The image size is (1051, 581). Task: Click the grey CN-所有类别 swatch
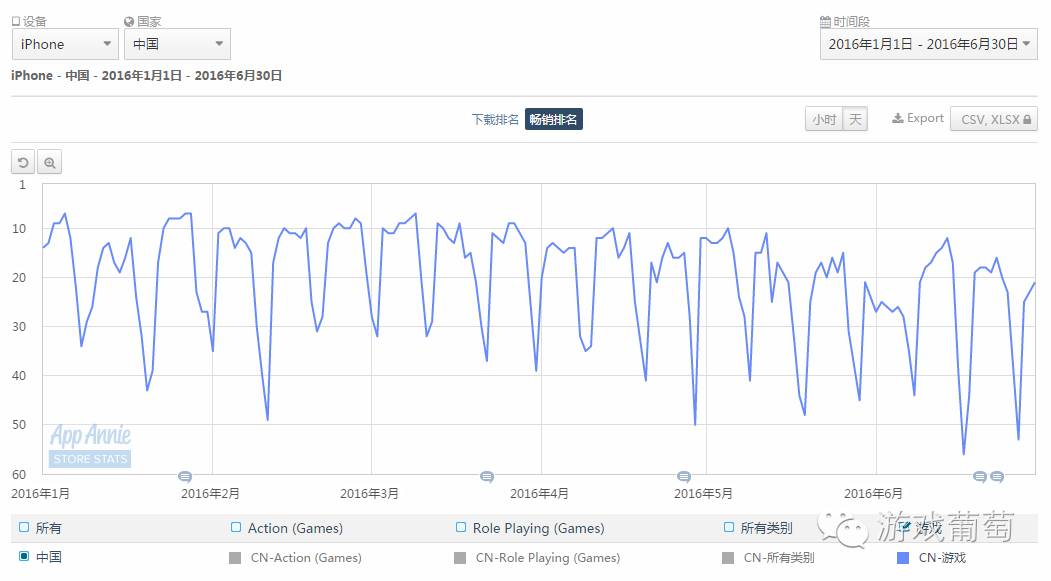click(x=728, y=558)
